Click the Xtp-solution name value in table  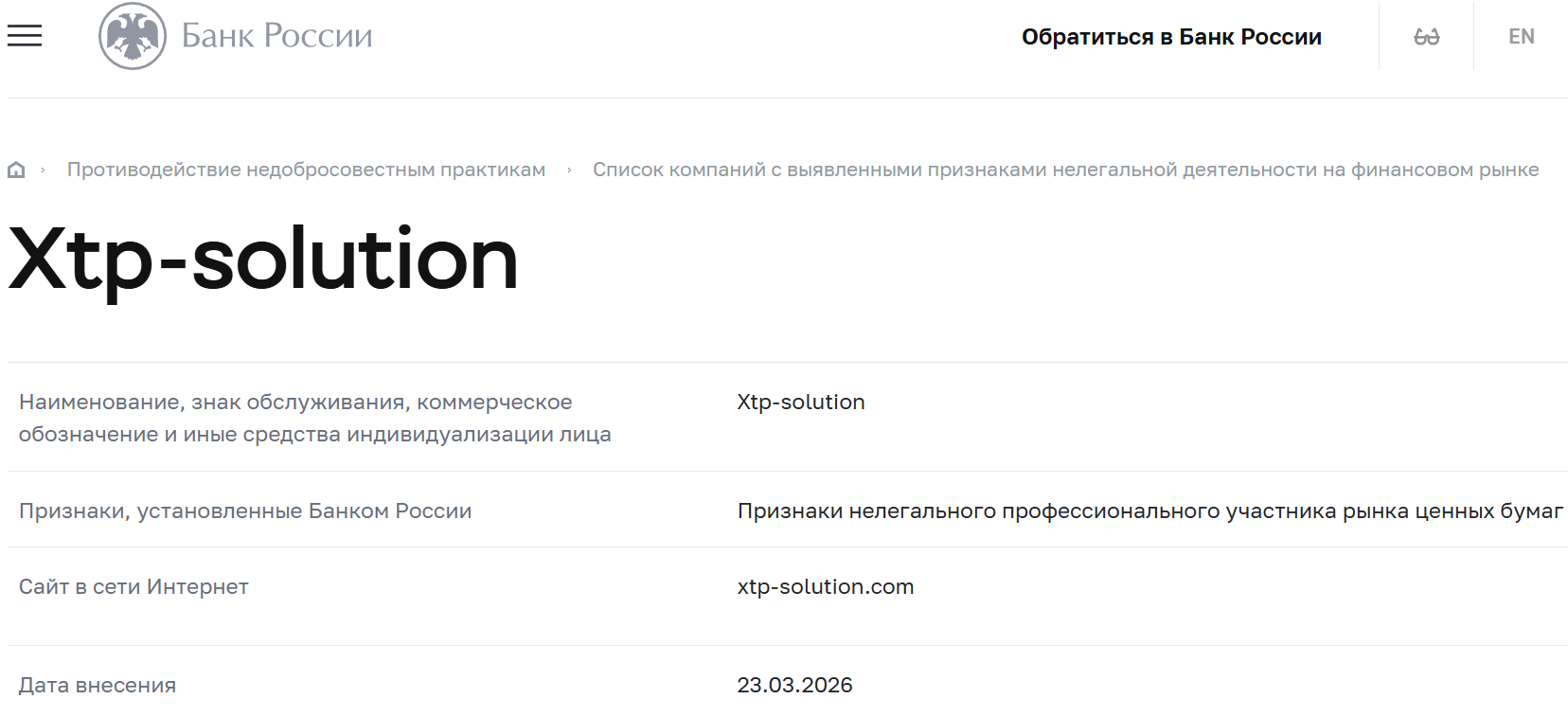click(x=801, y=402)
